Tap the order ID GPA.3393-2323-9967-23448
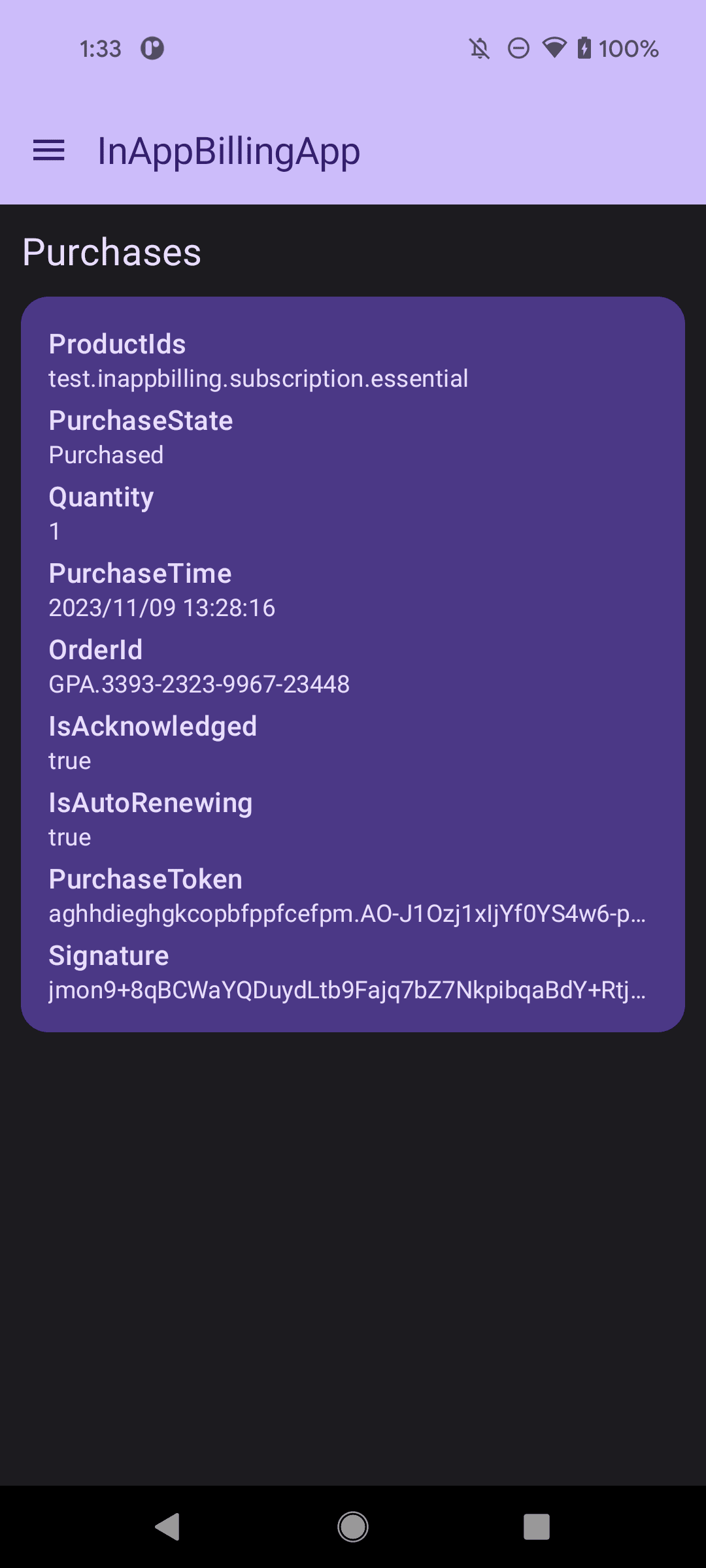The width and height of the screenshot is (706, 1568). coord(199,685)
